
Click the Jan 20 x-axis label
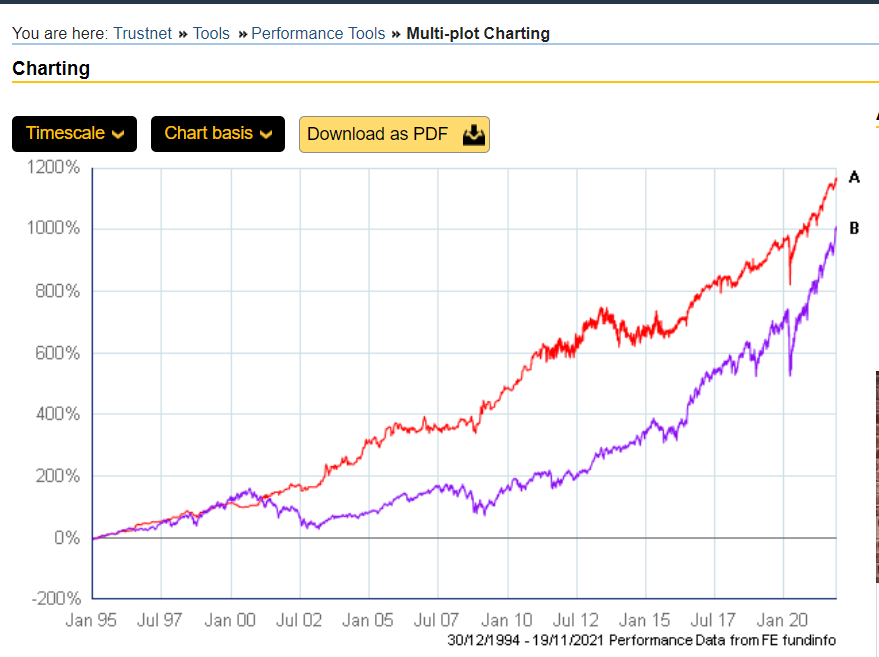(x=783, y=620)
